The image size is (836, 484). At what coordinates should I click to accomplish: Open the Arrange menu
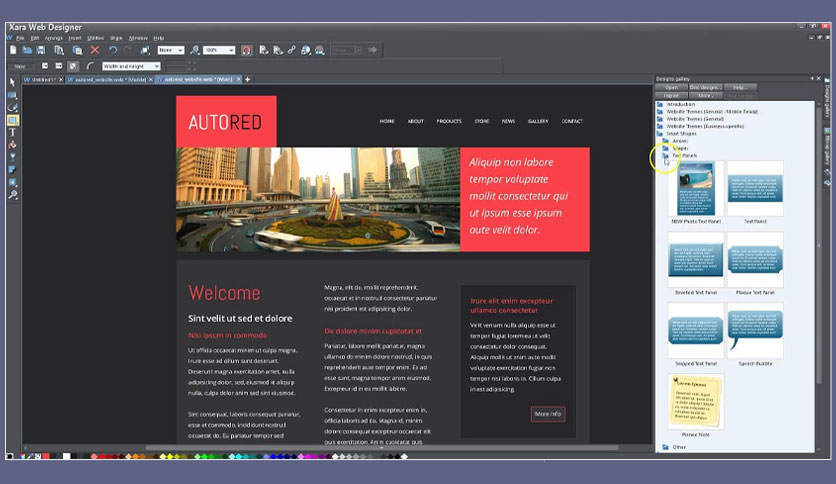point(53,38)
